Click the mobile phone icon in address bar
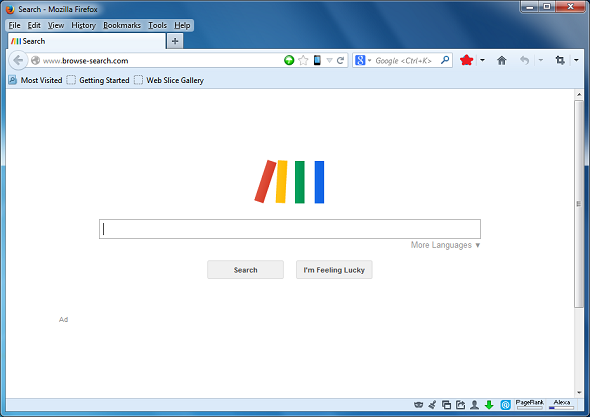The image size is (590, 417). tap(317, 60)
